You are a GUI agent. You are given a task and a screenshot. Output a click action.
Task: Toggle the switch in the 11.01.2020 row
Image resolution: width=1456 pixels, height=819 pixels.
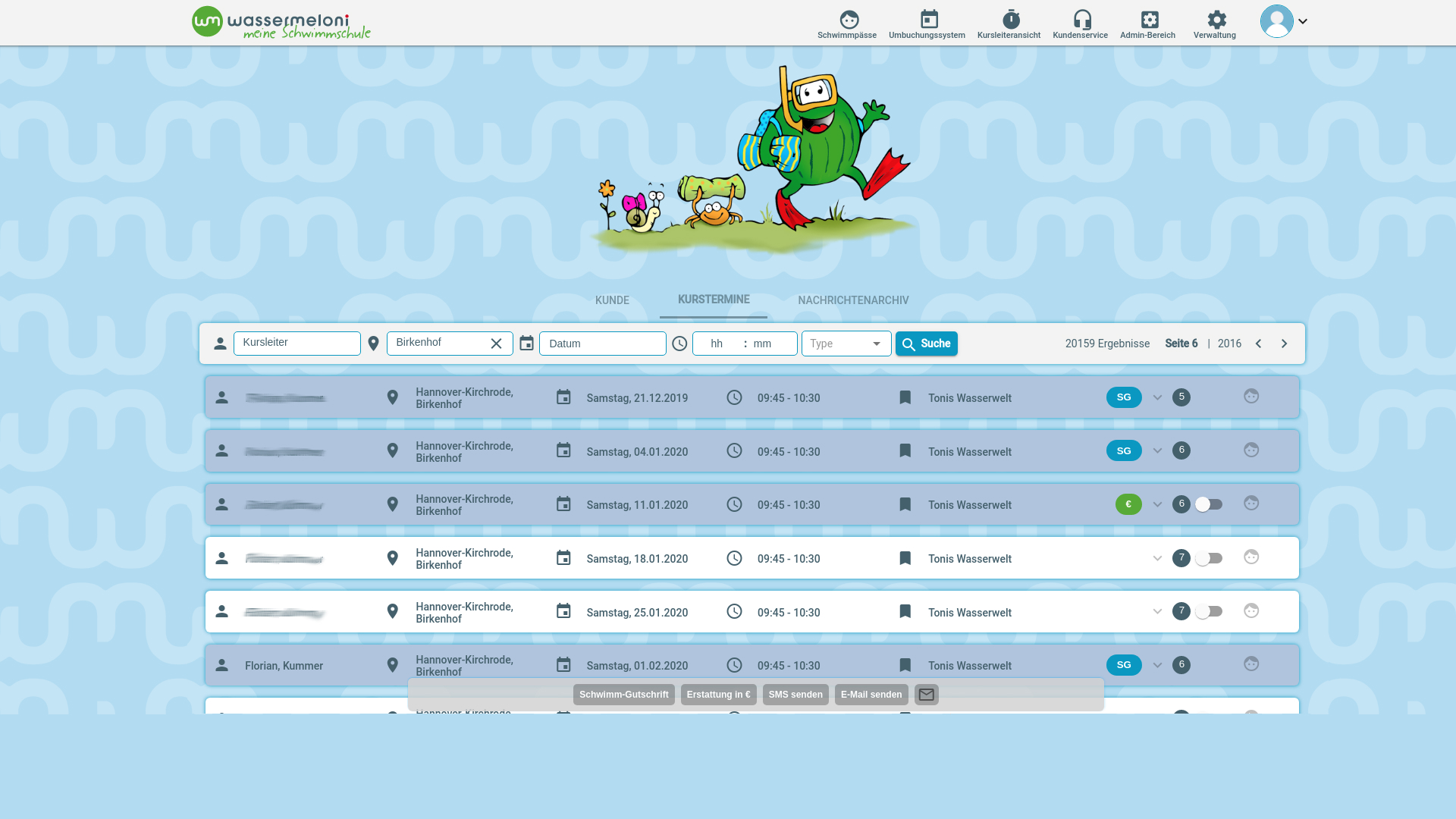click(x=1209, y=504)
